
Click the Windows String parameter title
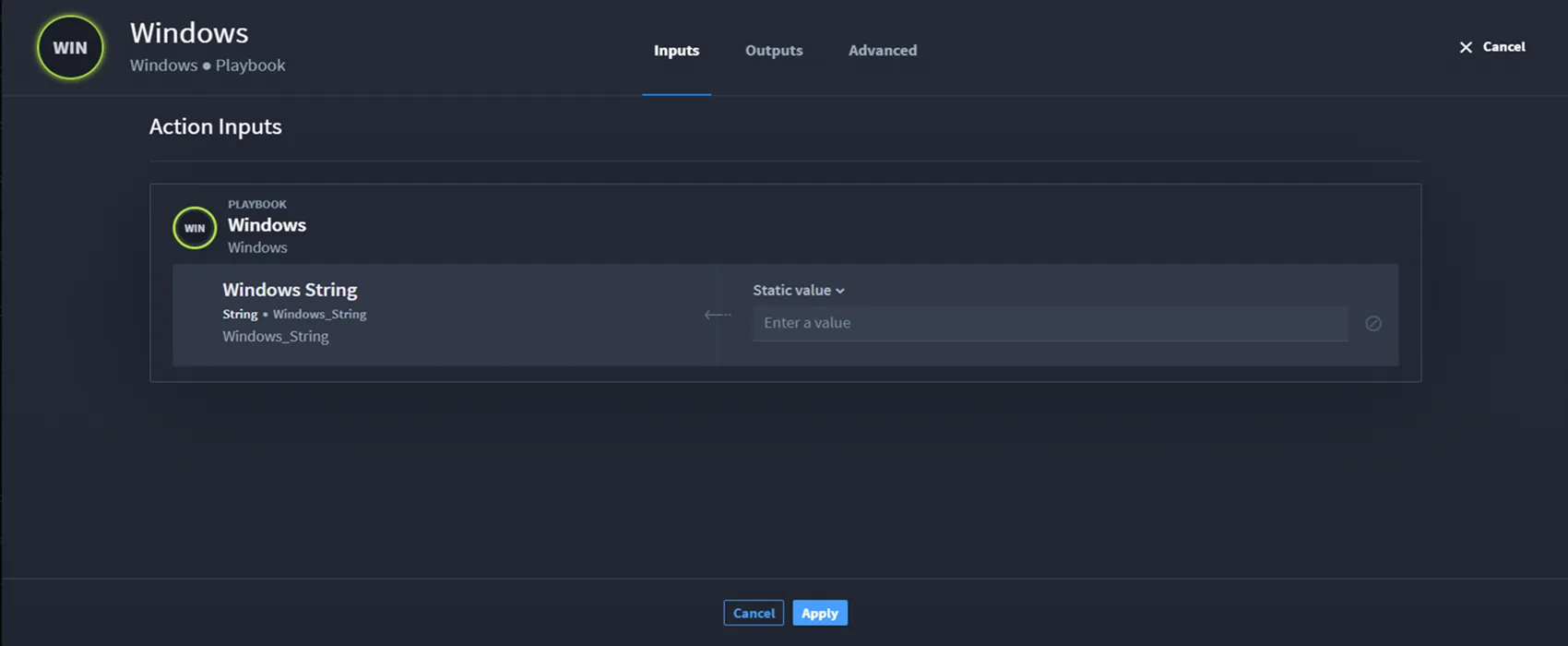(290, 290)
